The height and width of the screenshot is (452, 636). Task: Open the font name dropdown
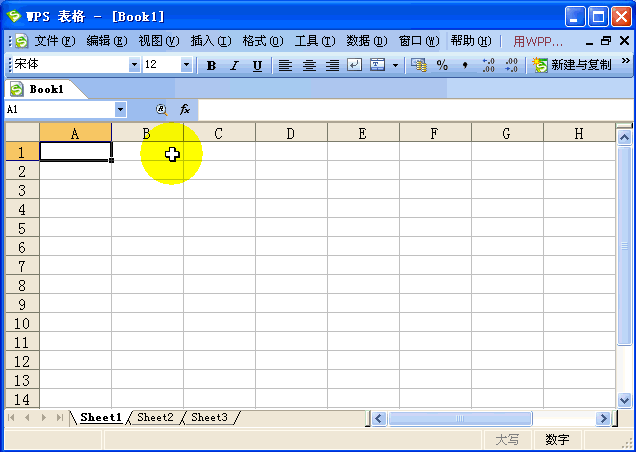click(x=135, y=65)
